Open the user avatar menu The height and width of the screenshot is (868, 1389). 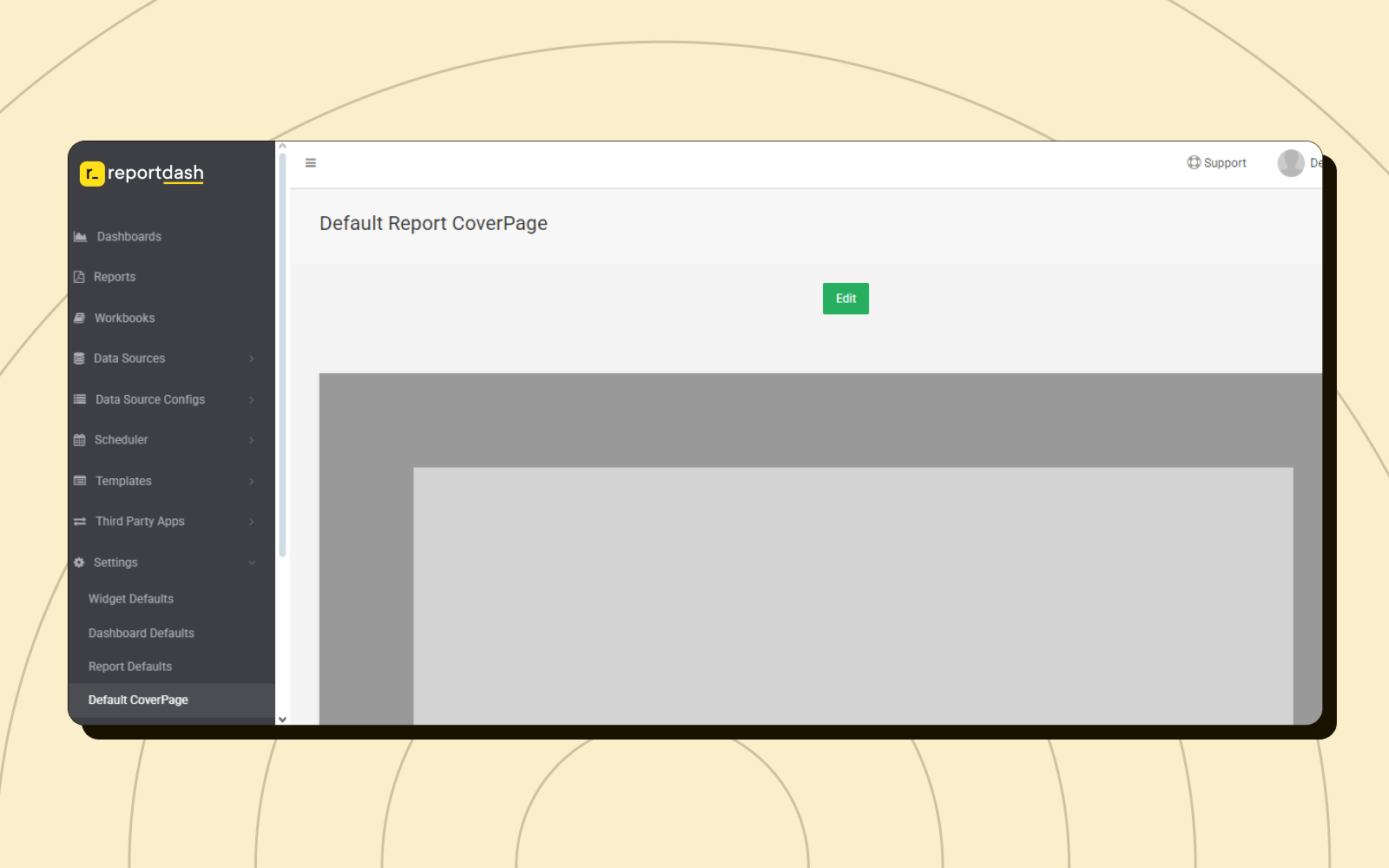(x=1291, y=163)
